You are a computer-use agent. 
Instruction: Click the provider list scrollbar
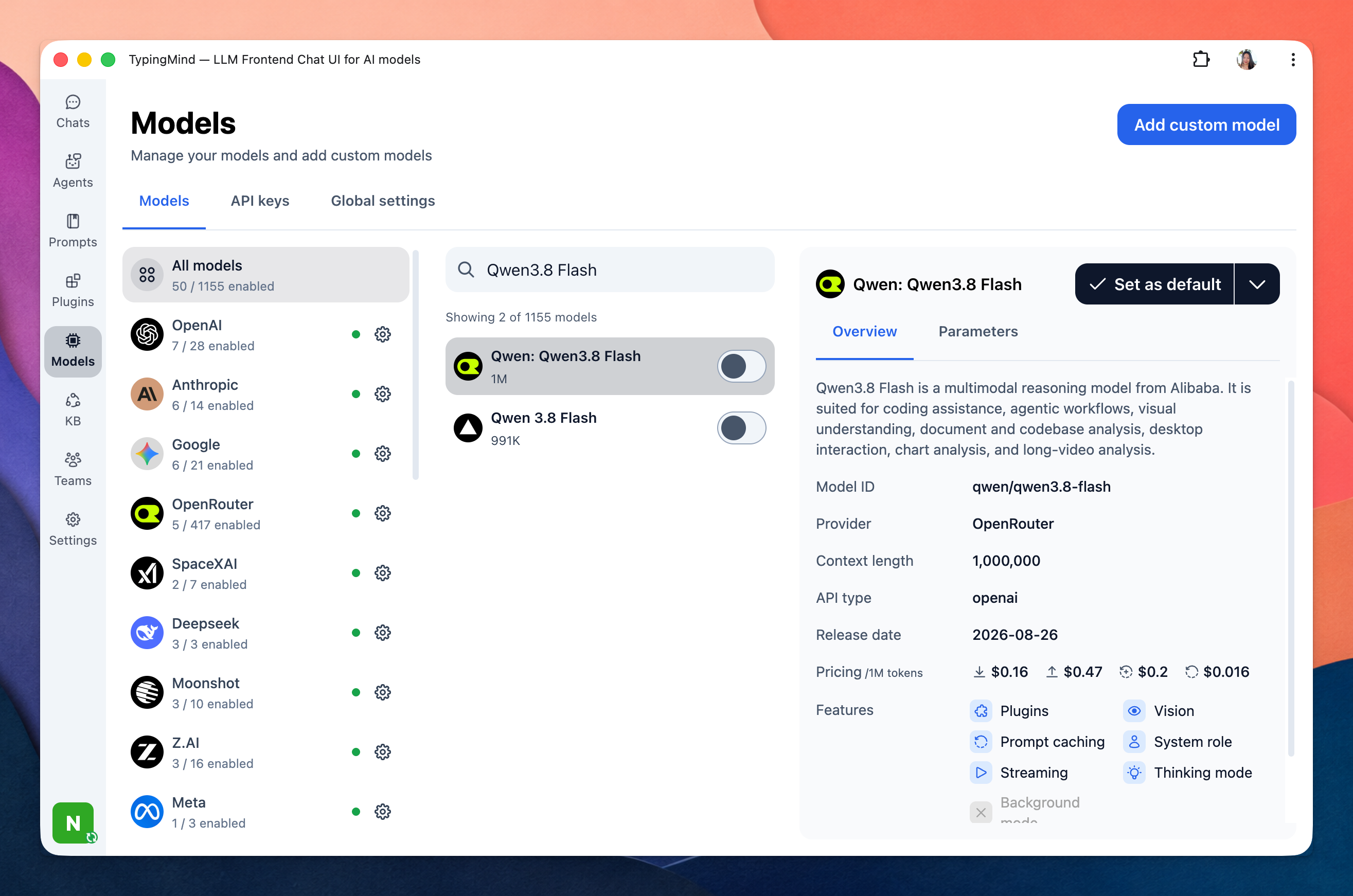415,365
